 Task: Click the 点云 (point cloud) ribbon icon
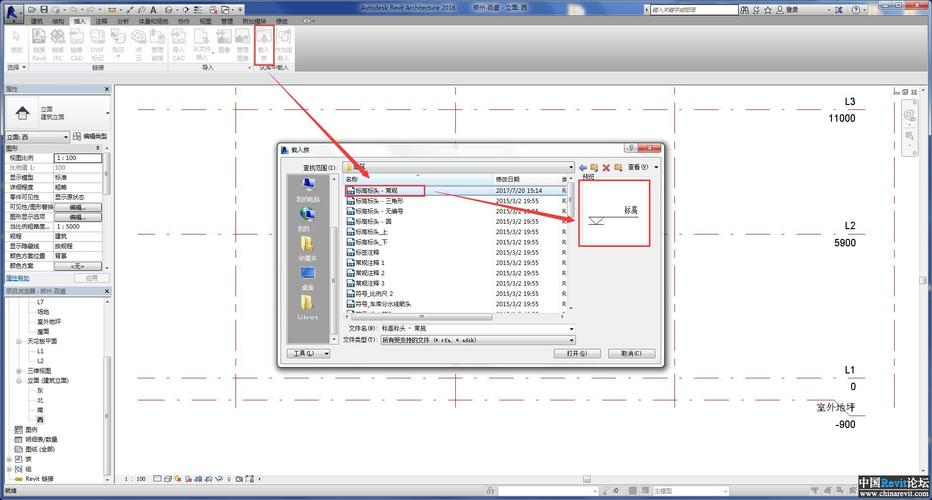138,45
